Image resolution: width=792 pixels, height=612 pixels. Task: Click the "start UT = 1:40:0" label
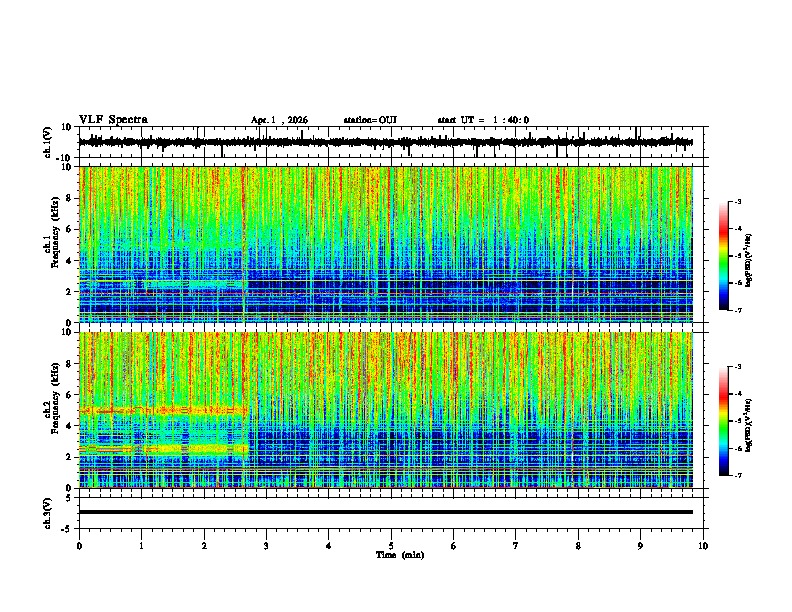pos(483,120)
